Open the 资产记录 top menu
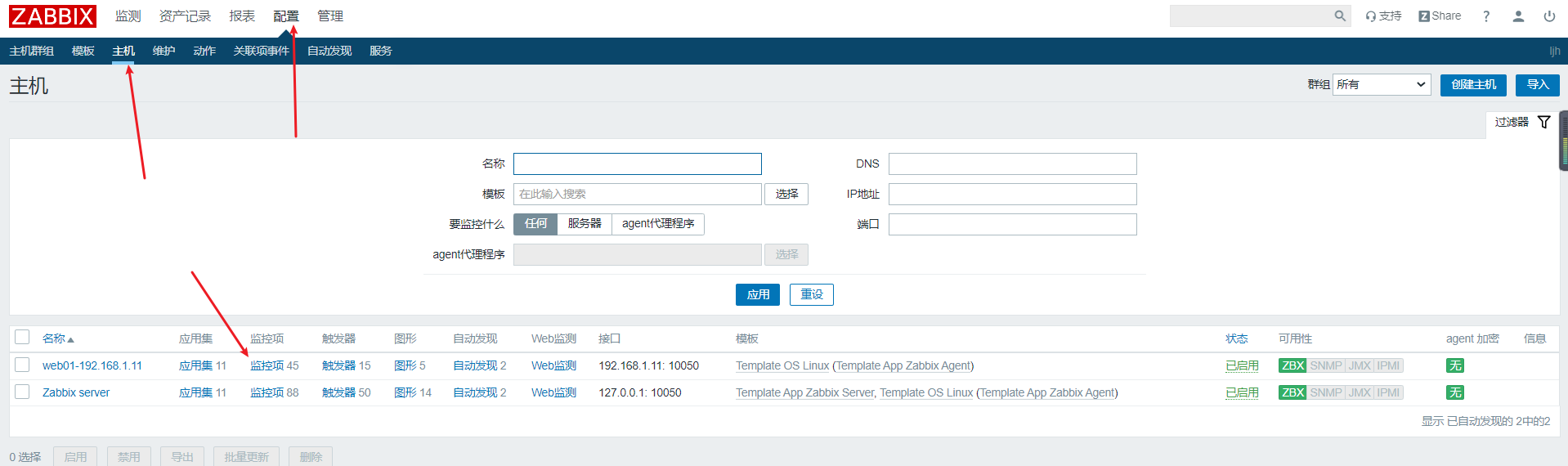The width and height of the screenshot is (1568, 466). pos(185,16)
